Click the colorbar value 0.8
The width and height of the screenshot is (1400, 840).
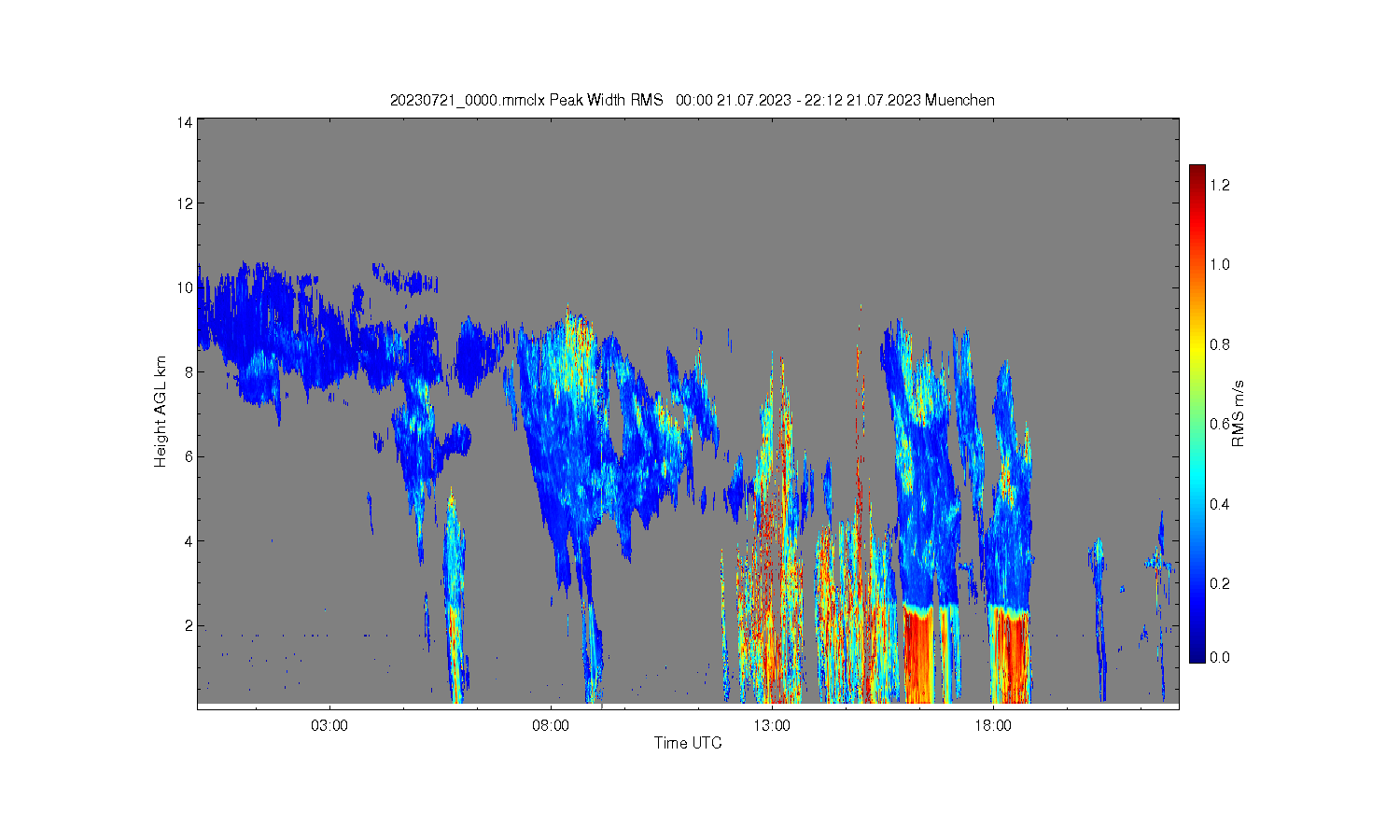(1220, 344)
